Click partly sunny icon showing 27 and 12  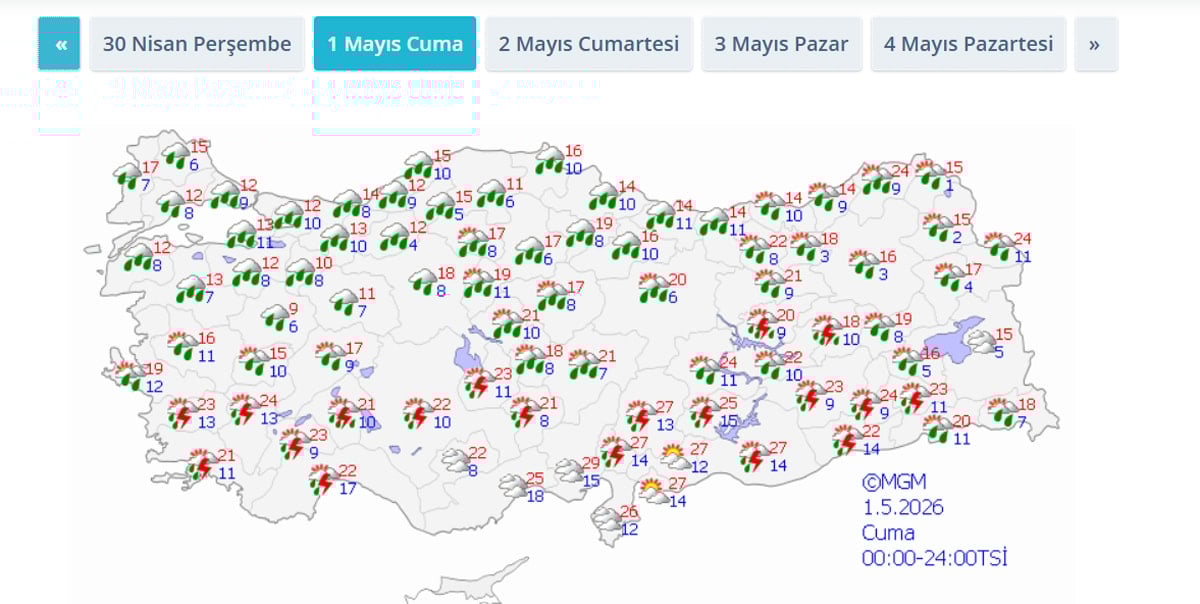tap(675, 457)
